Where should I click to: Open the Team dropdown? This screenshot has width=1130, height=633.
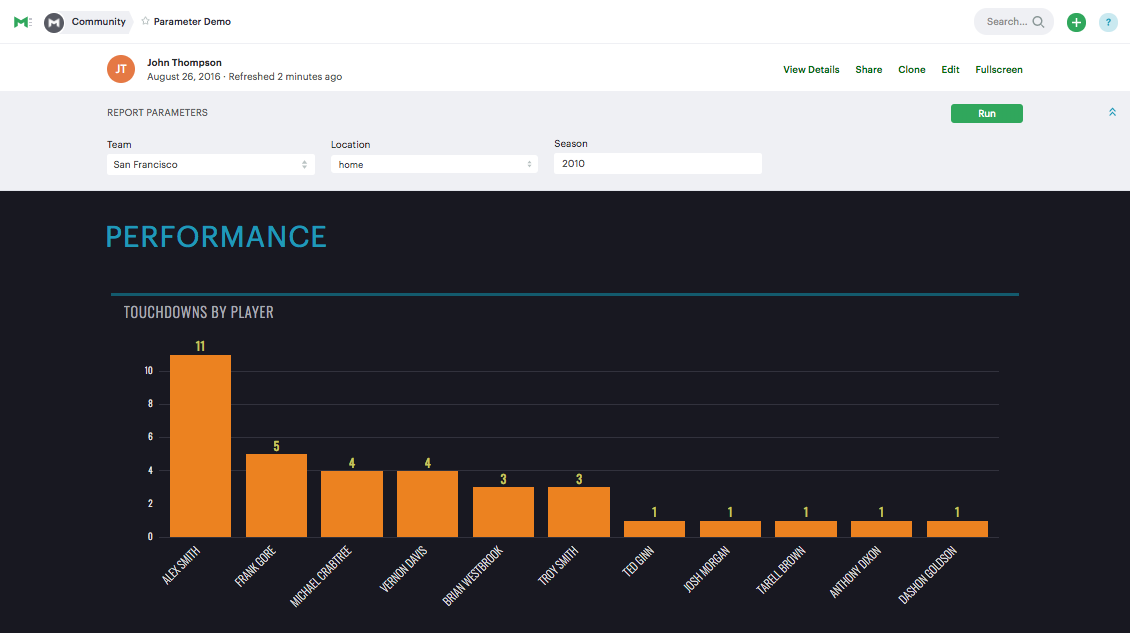tap(210, 164)
